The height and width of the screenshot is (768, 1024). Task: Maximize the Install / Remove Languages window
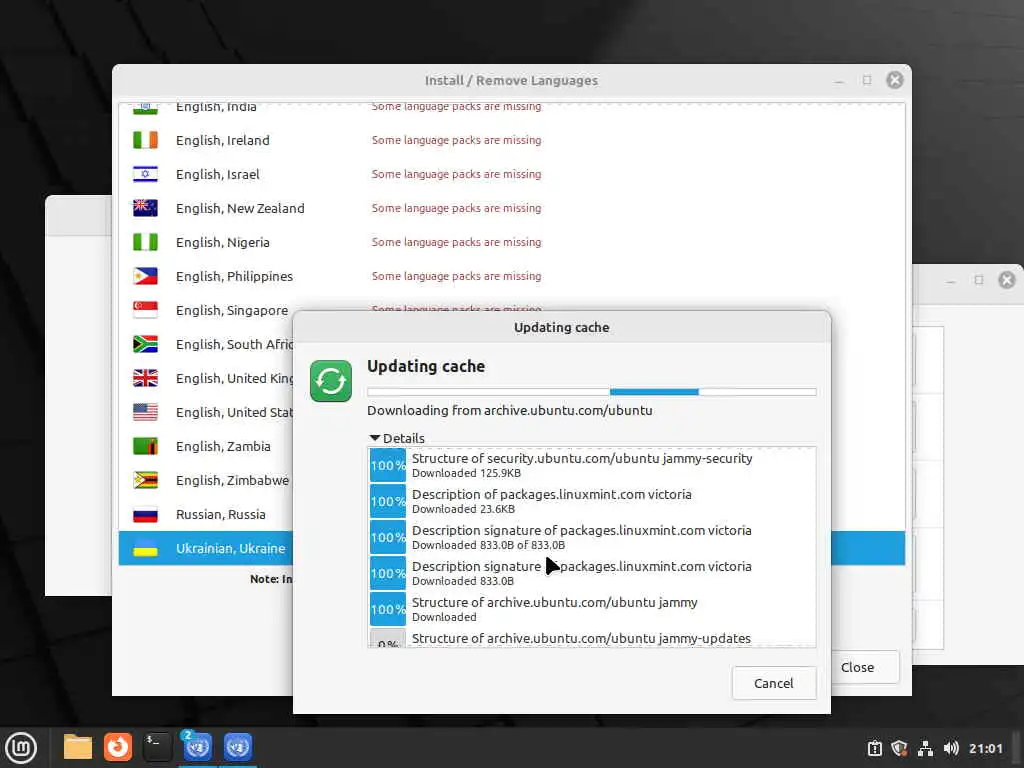coord(867,80)
